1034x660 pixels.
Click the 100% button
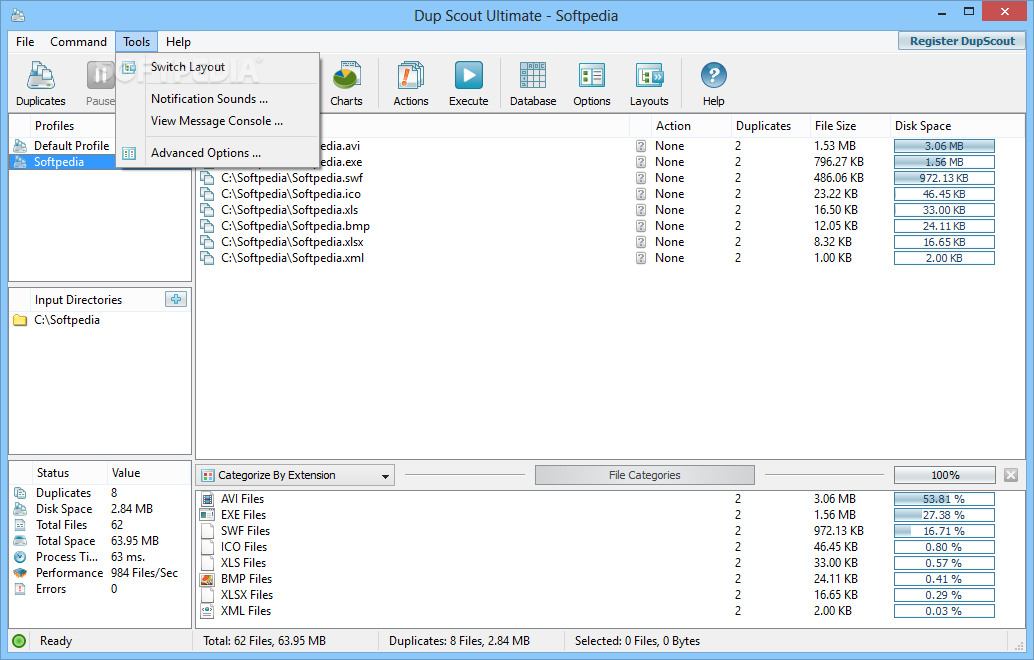[x=944, y=475]
